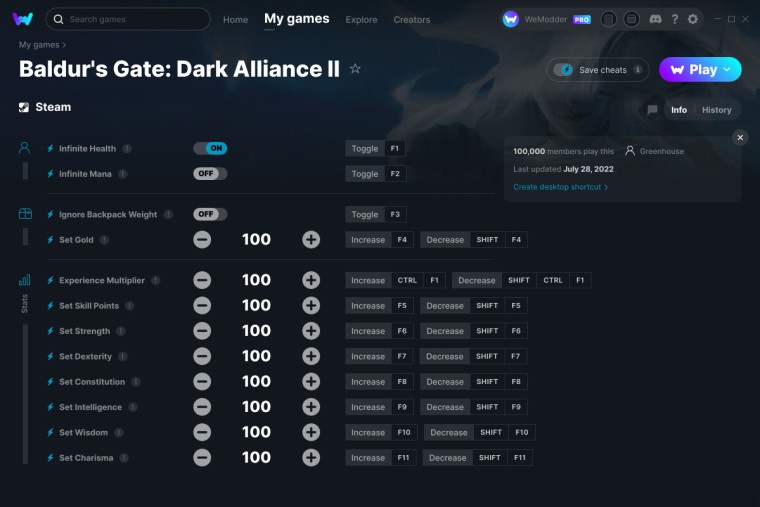Screen dimensions: 760x507
Task: Click Decrease SHIFT F11 hotkey for Charisma
Action: tap(477, 458)
